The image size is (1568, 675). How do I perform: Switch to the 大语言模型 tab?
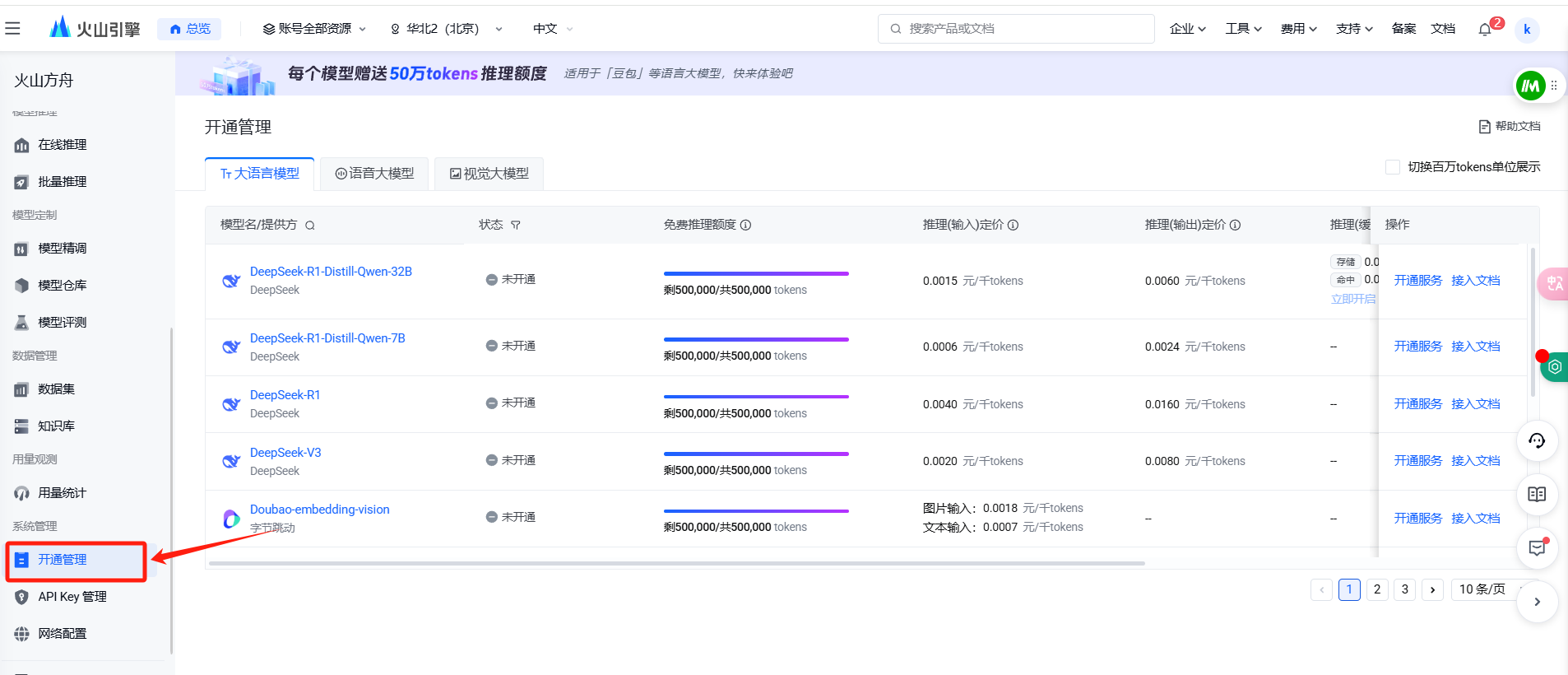tap(260, 174)
